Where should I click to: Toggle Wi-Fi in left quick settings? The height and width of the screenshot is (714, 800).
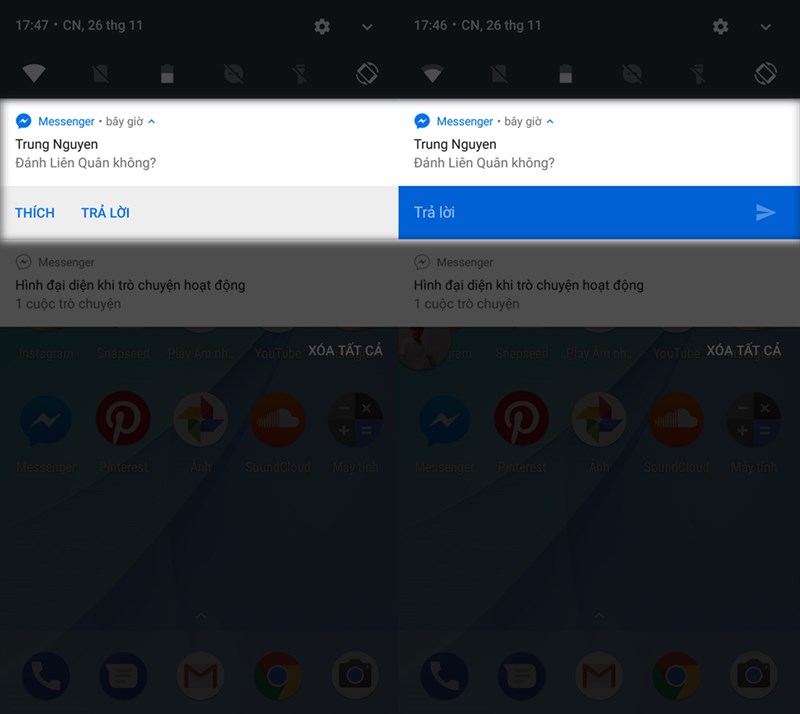click(34, 73)
